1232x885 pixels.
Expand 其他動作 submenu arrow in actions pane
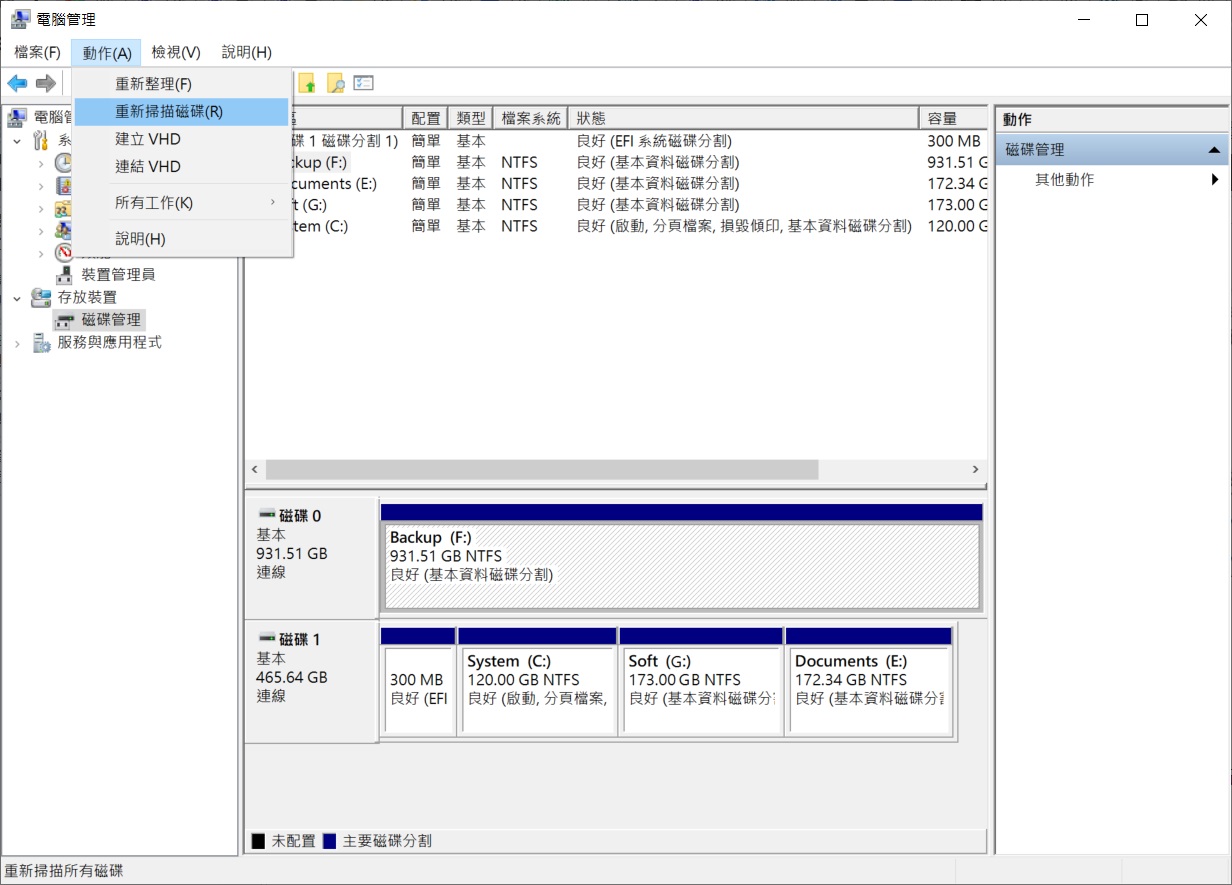pos(1215,180)
